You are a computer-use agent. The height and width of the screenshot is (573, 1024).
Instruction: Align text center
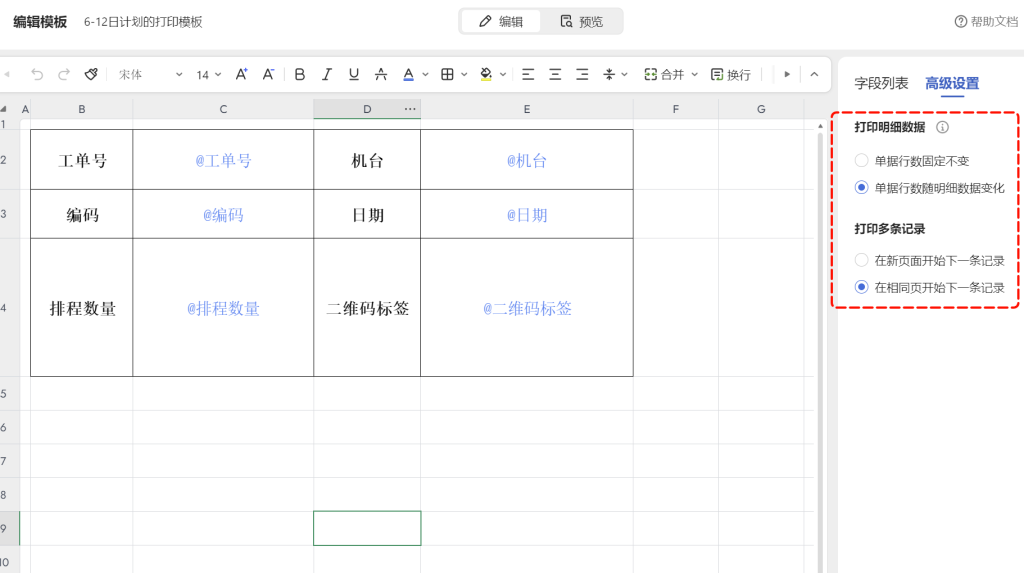click(555, 74)
